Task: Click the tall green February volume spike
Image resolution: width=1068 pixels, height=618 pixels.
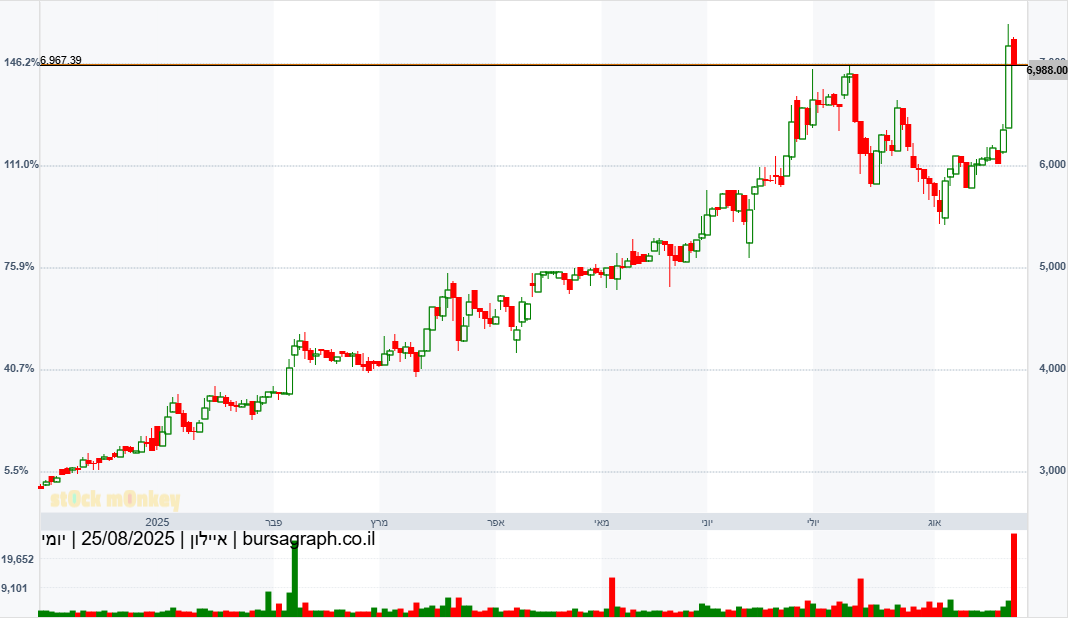Action: (295, 580)
